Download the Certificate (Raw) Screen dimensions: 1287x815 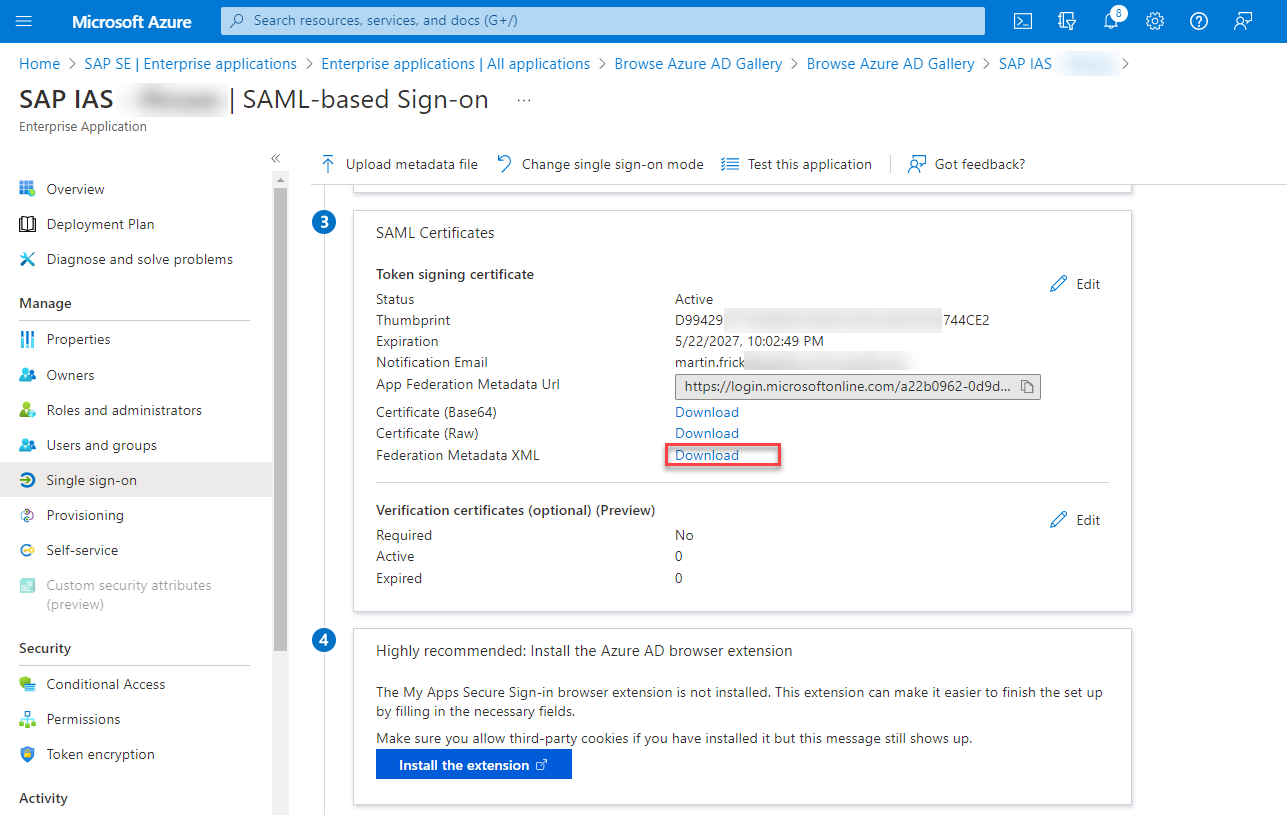pos(707,433)
